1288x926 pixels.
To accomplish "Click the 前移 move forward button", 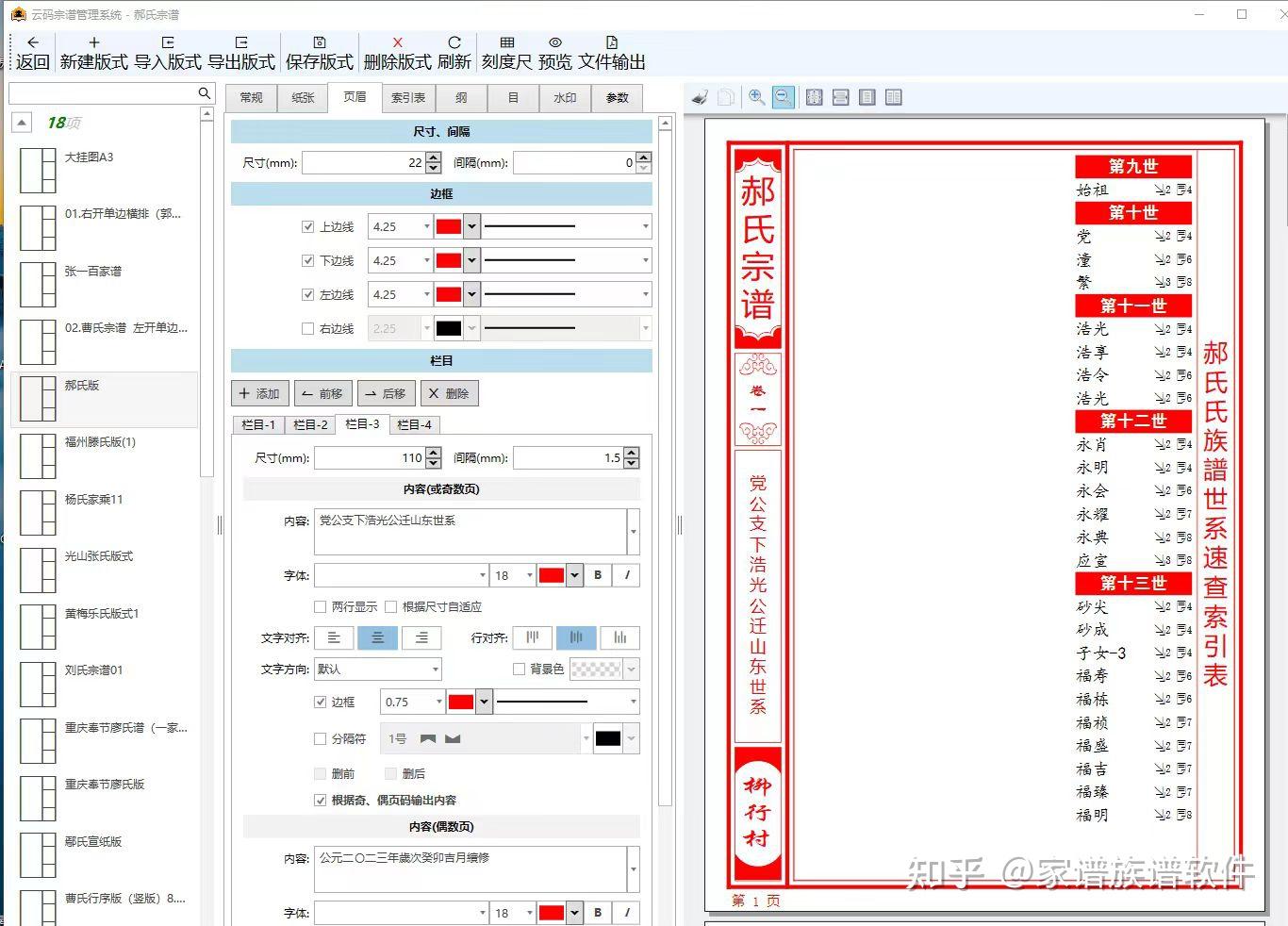I will coord(322,393).
